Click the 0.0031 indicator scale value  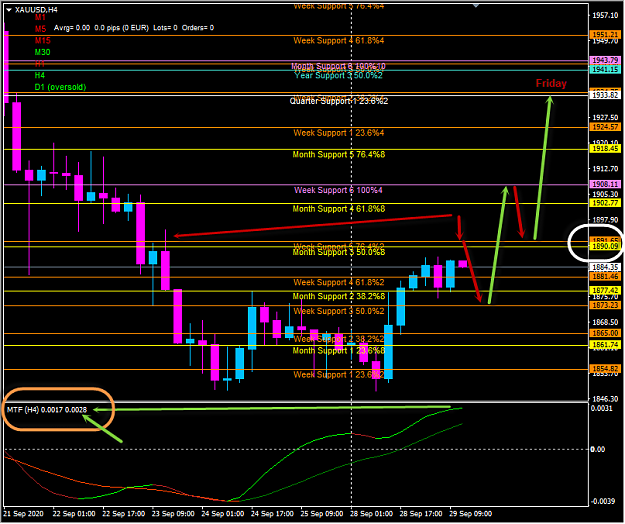click(x=601, y=408)
